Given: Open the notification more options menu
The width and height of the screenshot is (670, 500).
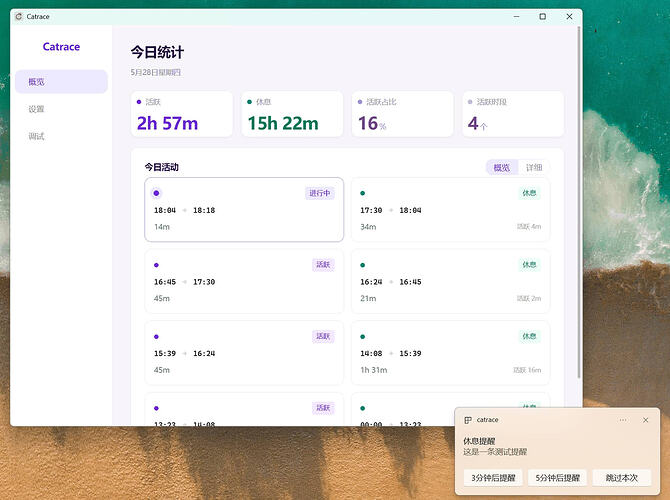Looking at the screenshot, I should click(623, 420).
